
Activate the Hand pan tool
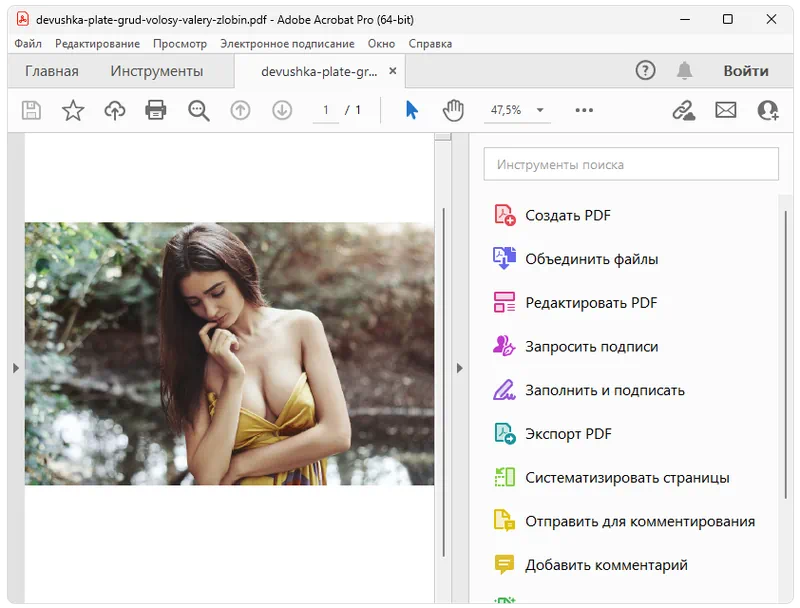(x=453, y=110)
